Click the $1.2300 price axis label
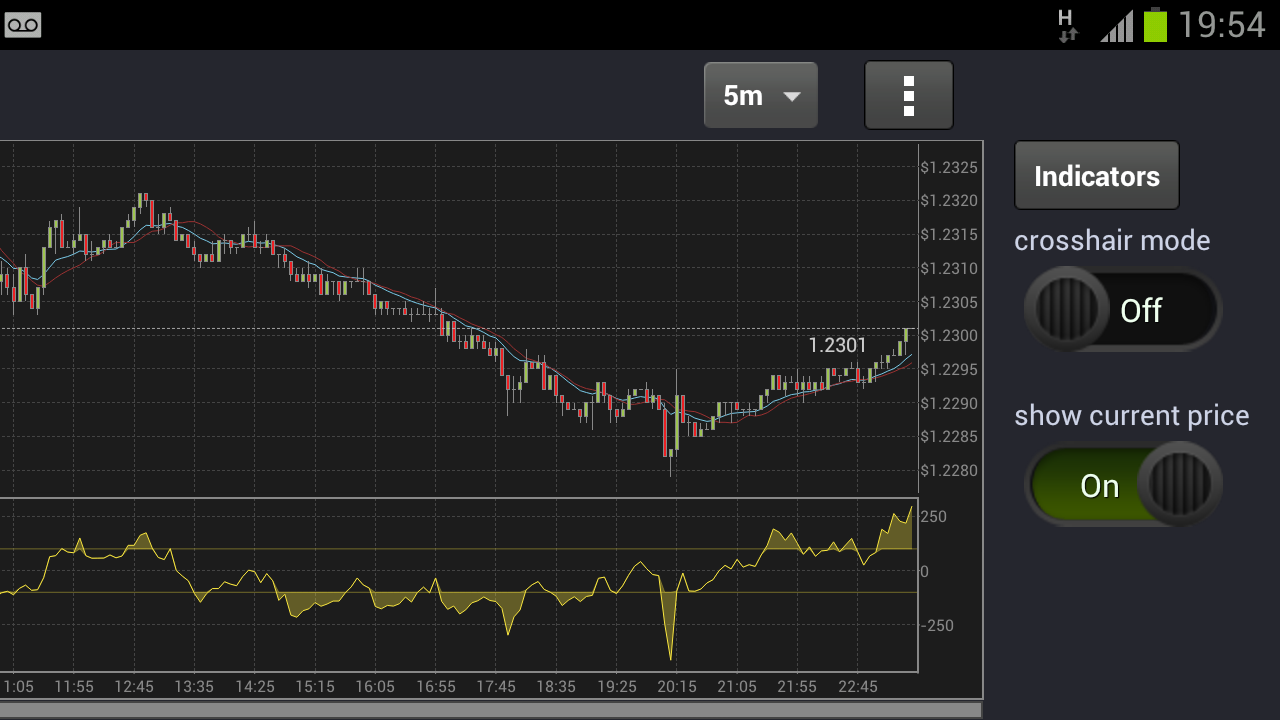 click(x=949, y=336)
